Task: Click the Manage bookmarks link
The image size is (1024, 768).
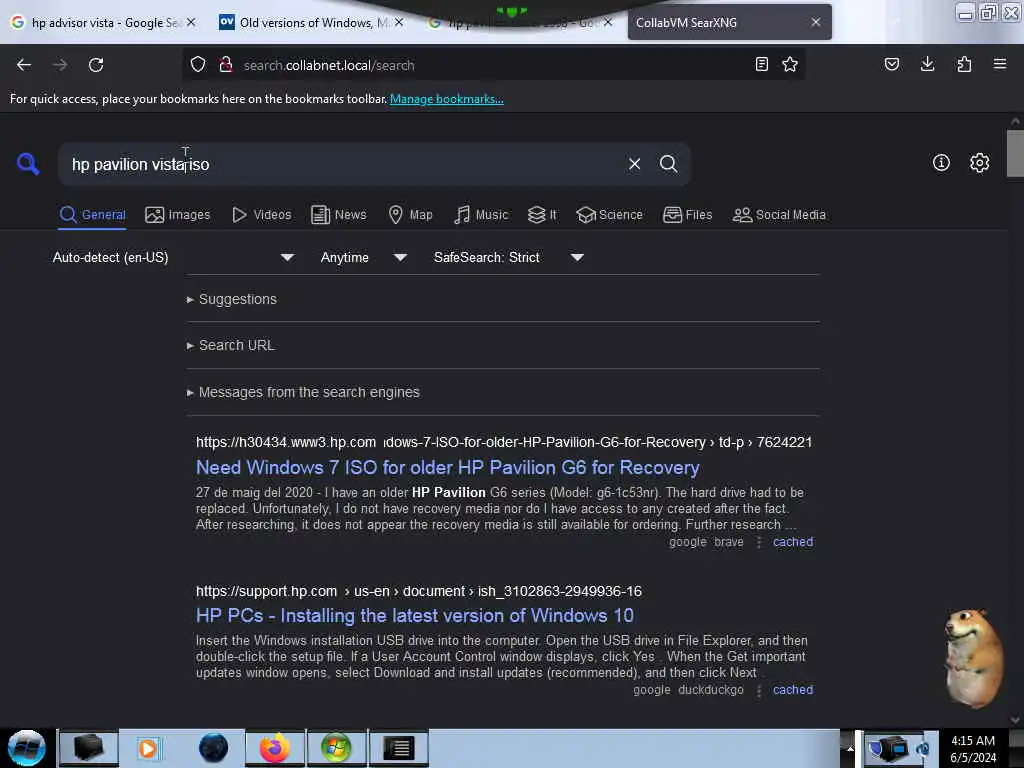Action: pos(447,99)
